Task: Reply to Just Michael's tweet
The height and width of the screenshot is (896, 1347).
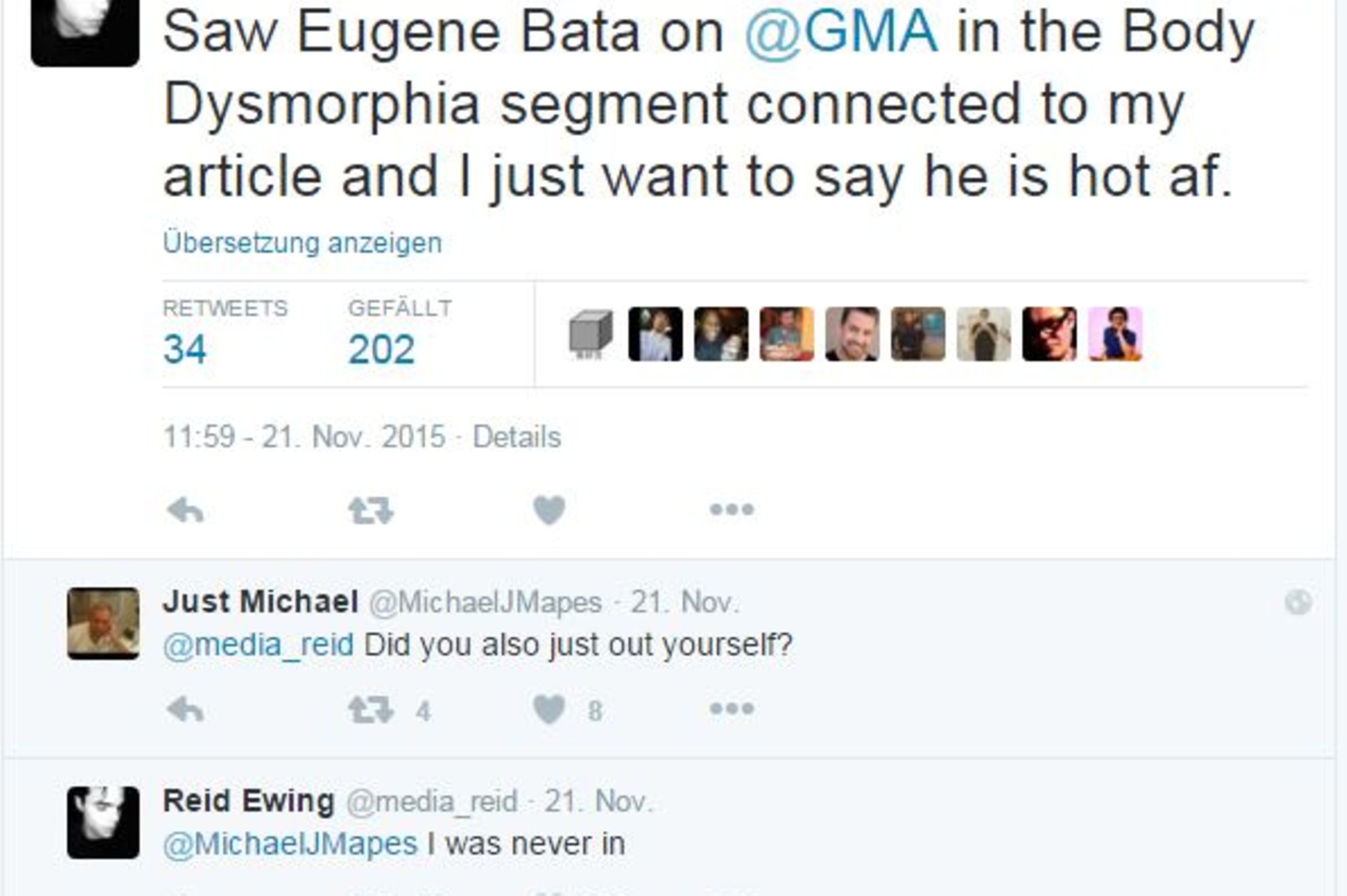Action: tap(185, 710)
